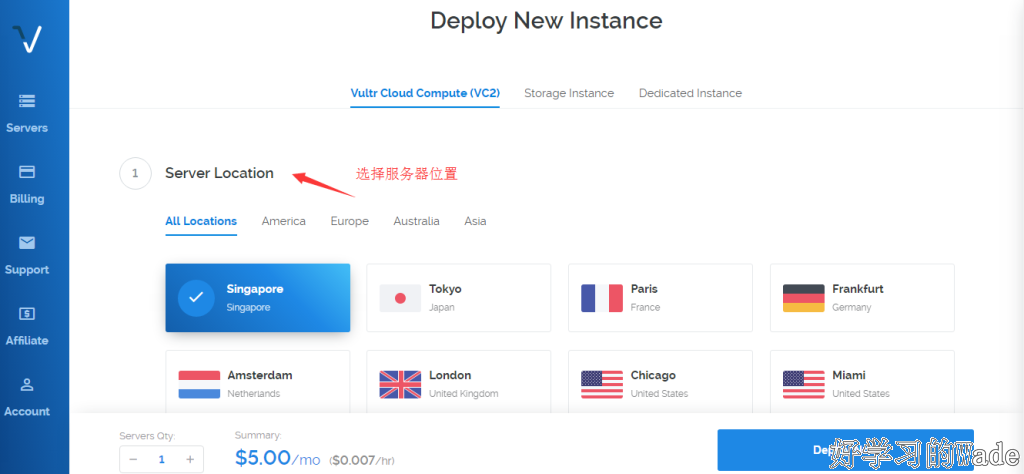Open Affiliate via the dollar icon

[x=27, y=313]
